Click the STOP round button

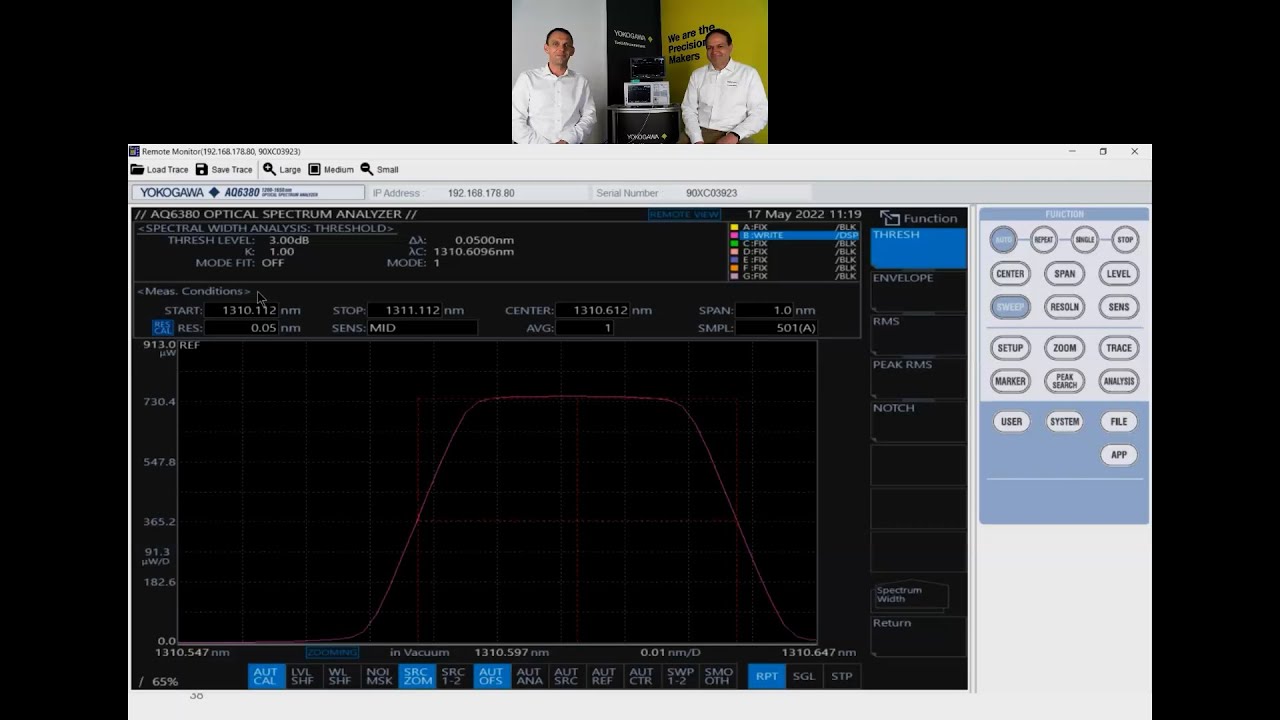point(1125,240)
